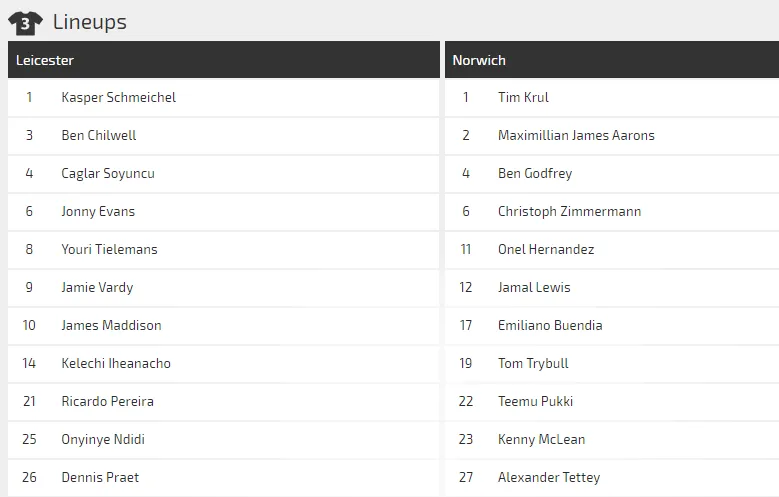Image resolution: width=779 pixels, height=497 pixels.
Task: Select Maximillian James Aarons
Action: pos(576,135)
